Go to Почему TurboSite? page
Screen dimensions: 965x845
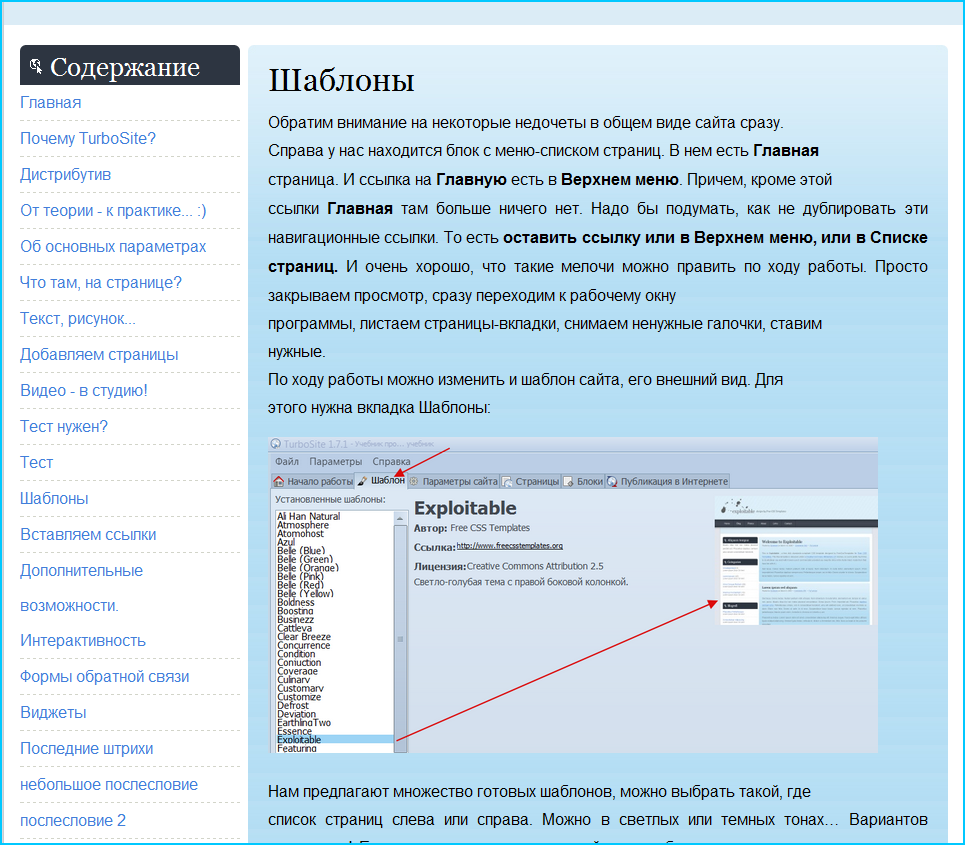[88, 138]
